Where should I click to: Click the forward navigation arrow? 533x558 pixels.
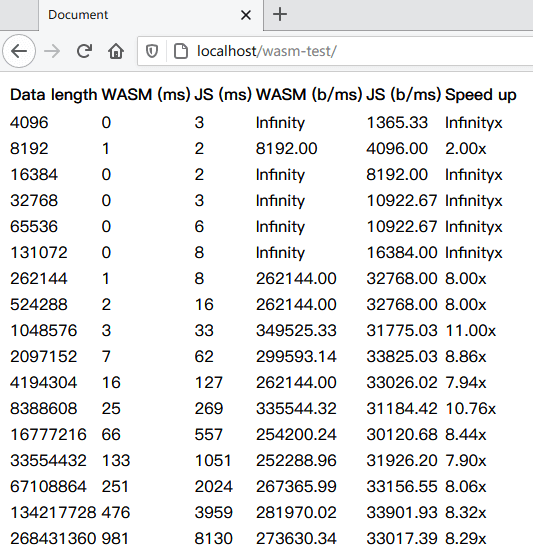tap(52, 51)
